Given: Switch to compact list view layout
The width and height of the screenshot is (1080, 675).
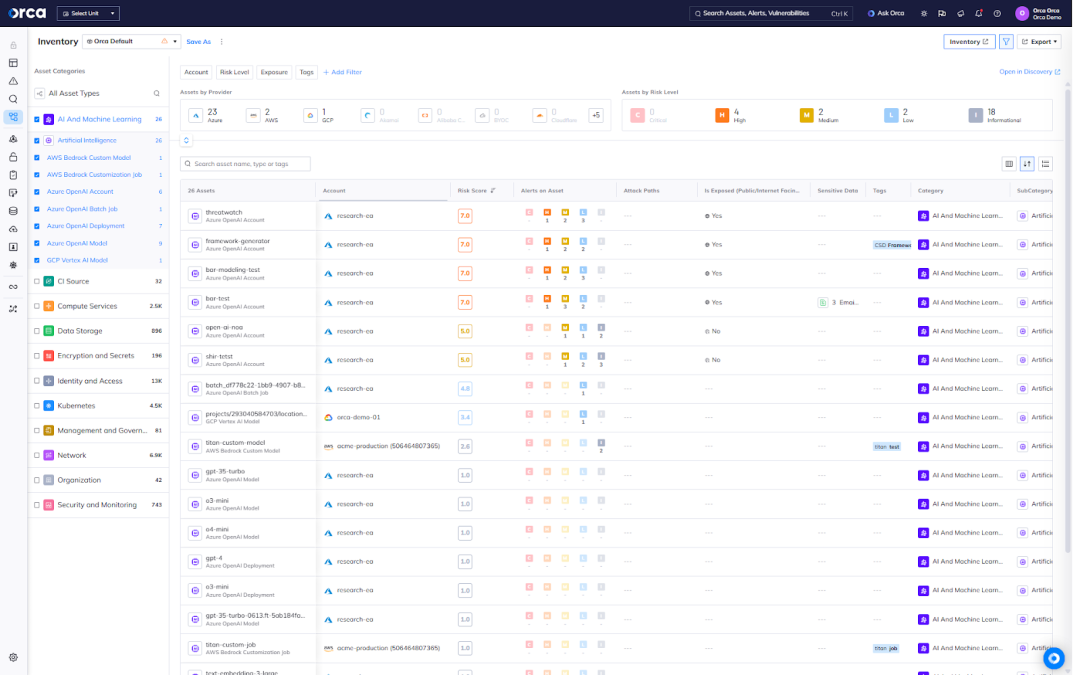Looking at the screenshot, I should 1046,163.
